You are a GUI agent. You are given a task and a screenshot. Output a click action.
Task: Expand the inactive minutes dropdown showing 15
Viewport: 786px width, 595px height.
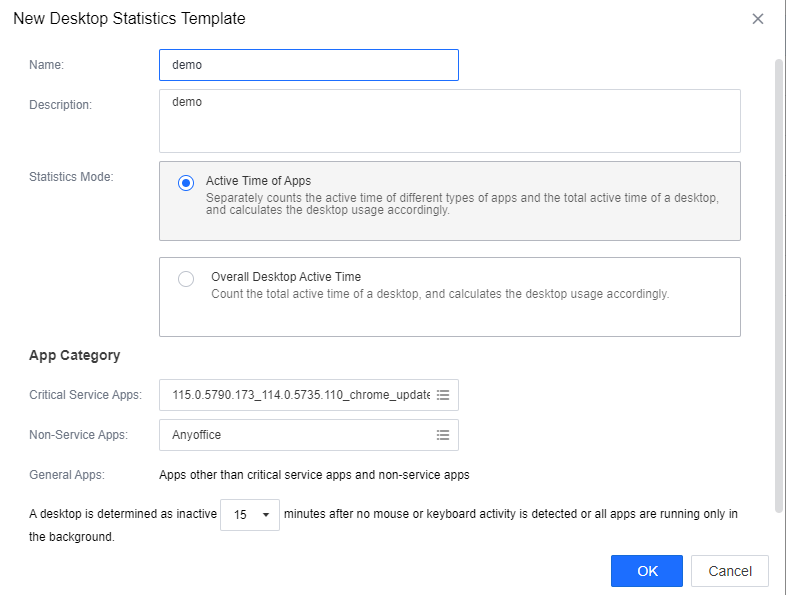250,514
